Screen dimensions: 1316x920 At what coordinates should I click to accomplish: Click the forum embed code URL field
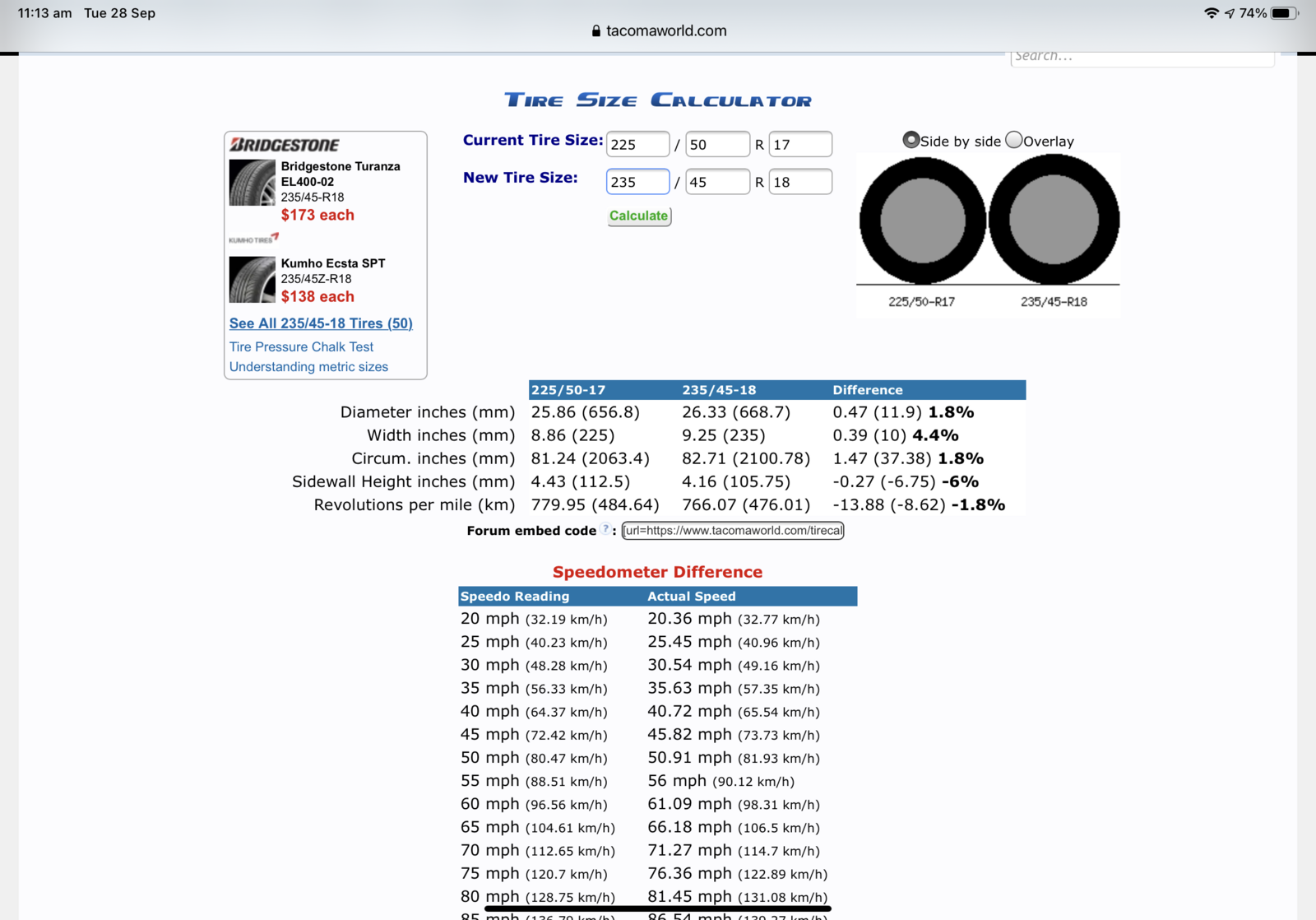coord(733,531)
